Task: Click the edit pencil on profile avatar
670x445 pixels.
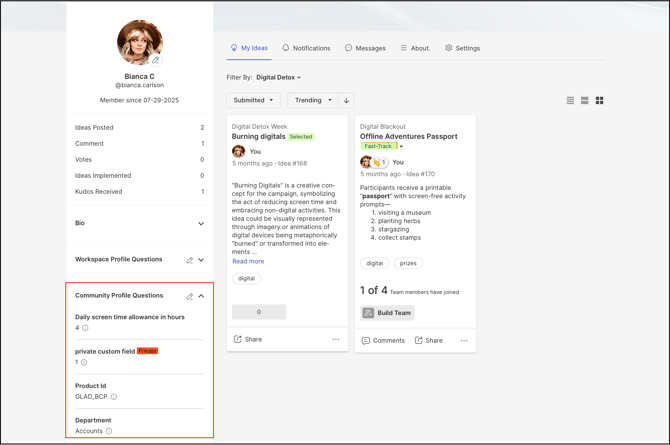Action: click(156, 60)
